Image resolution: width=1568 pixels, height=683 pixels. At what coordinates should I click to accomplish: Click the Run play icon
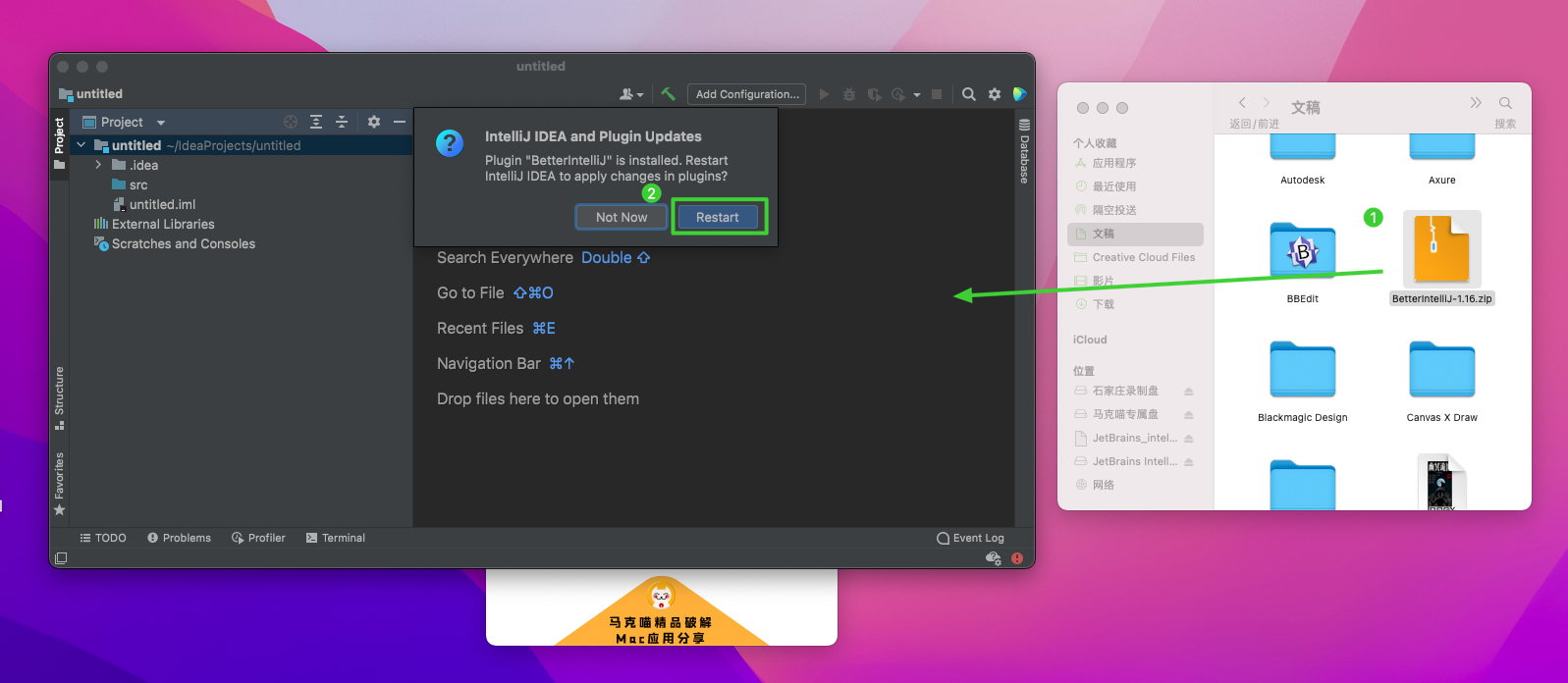[x=824, y=94]
